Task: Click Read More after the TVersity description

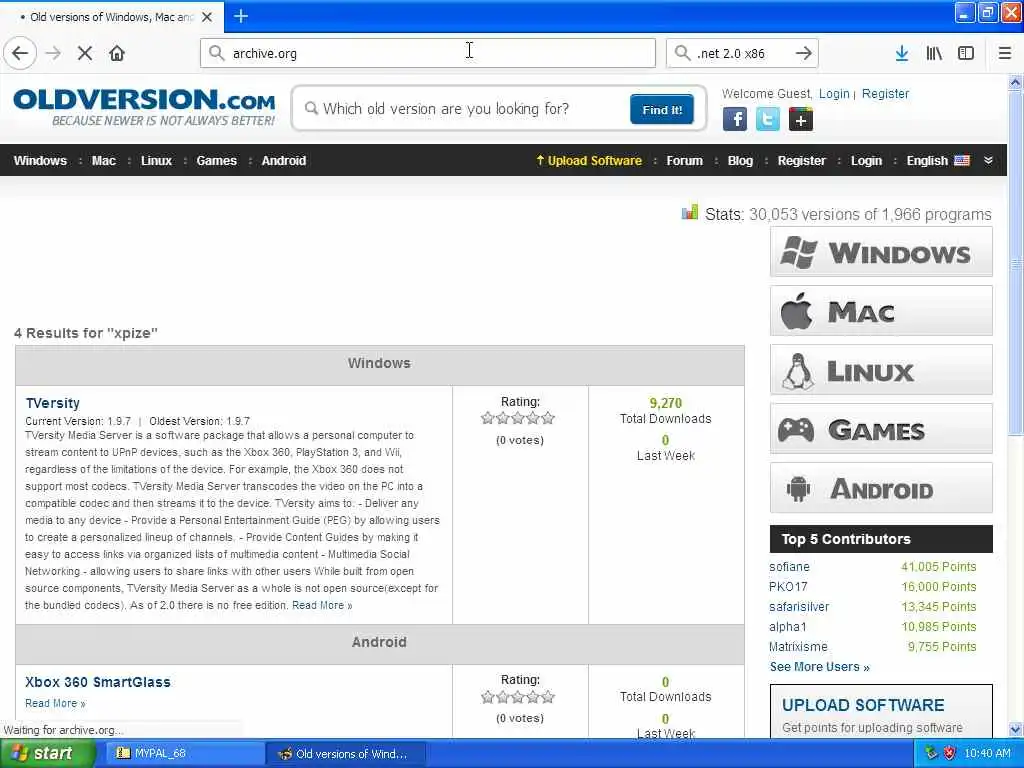Action: [322, 605]
